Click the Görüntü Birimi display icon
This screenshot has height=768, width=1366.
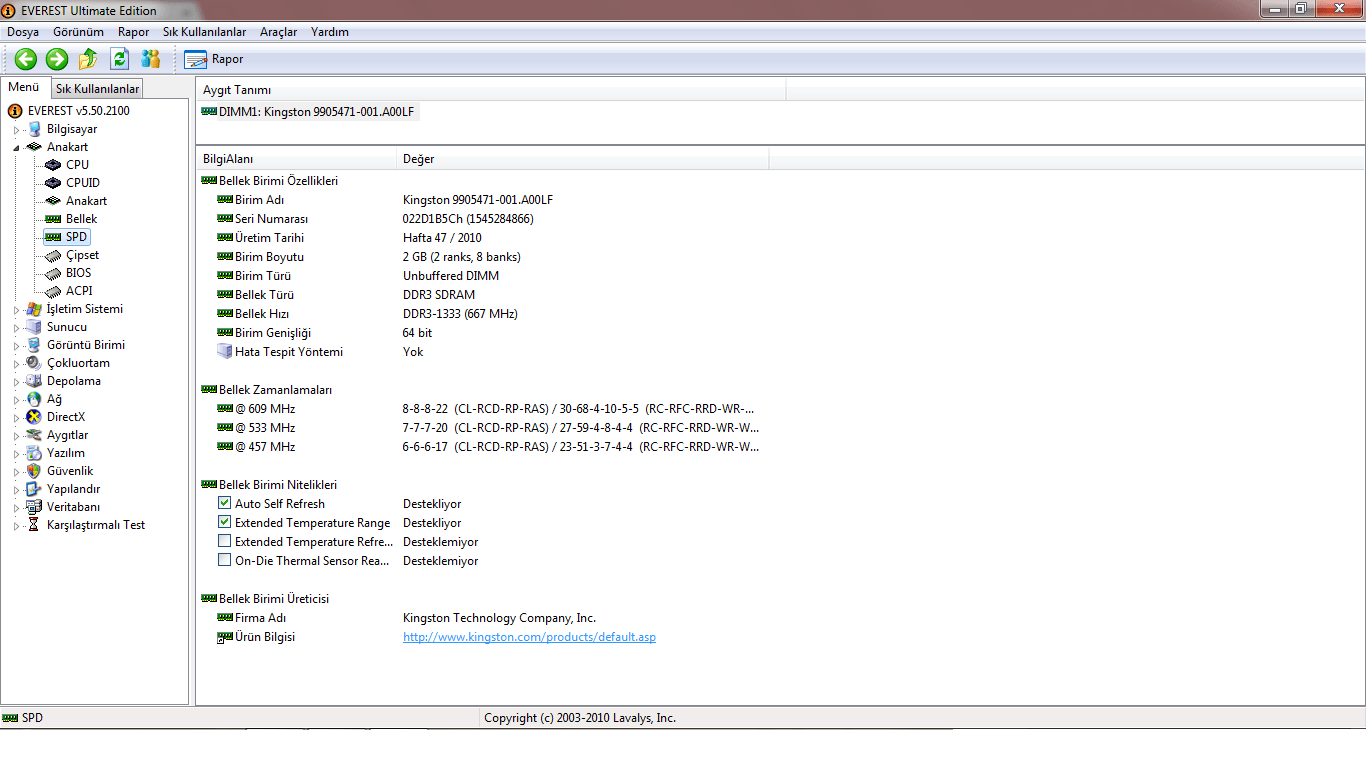click(x=34, y=345)
